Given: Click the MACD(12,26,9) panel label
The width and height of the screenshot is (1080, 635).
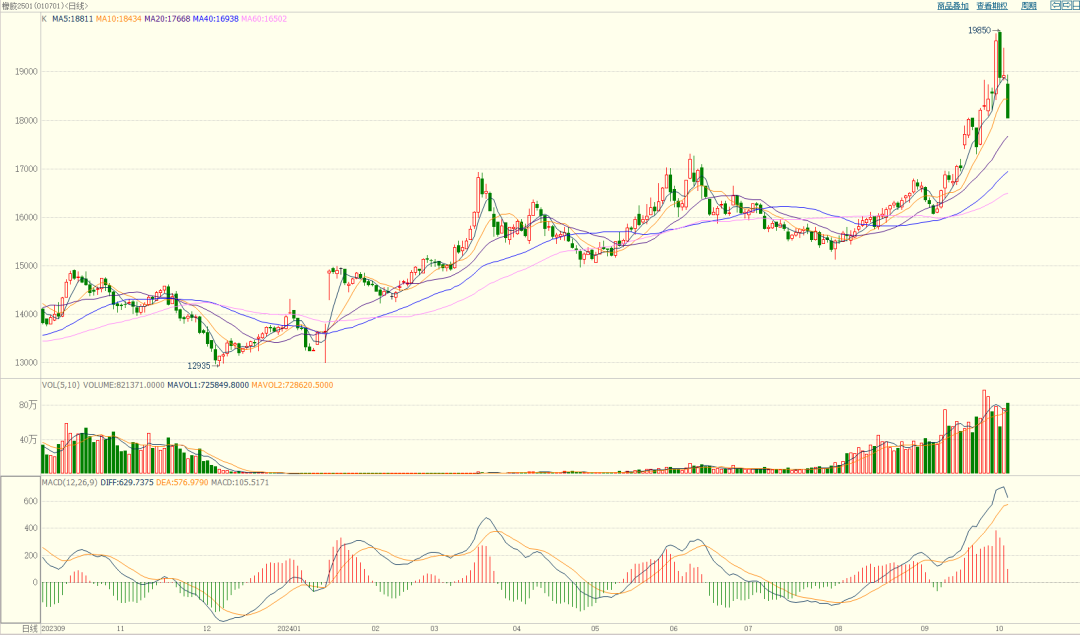Looking at the screenshot, I should pos(67,483).
